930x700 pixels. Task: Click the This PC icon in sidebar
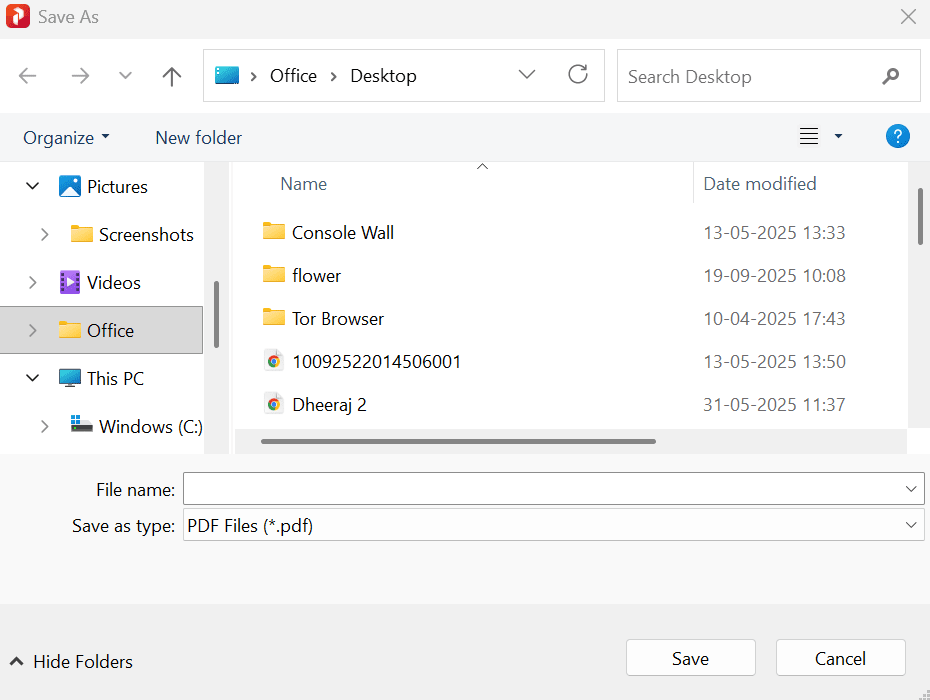click(x=70, y=378)
